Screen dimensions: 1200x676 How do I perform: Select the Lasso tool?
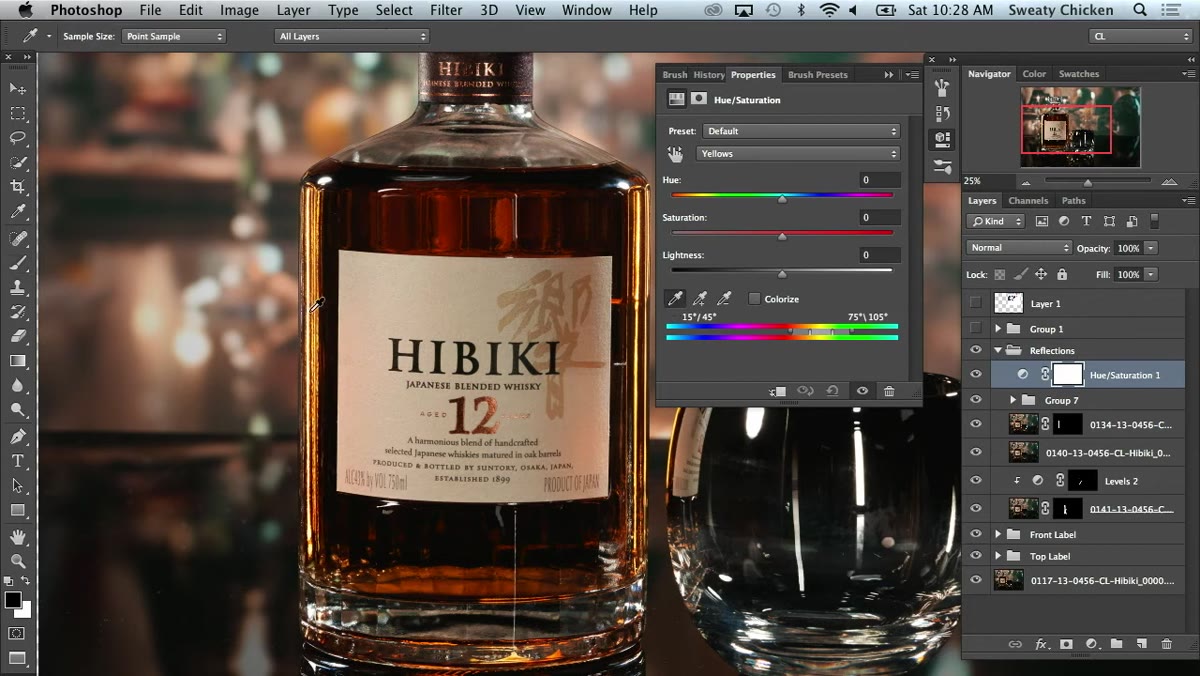(18, 138)
